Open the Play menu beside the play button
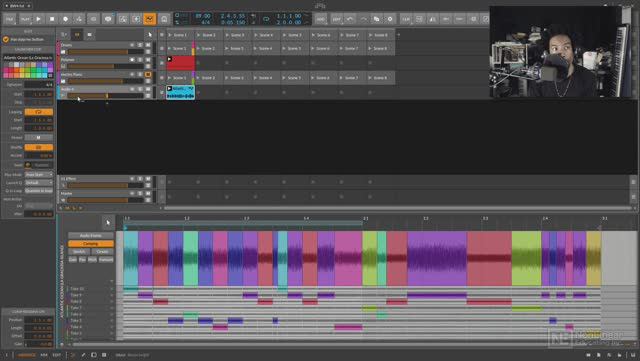Viewport: 640px width, 361px height. click(x=25, y=19)
